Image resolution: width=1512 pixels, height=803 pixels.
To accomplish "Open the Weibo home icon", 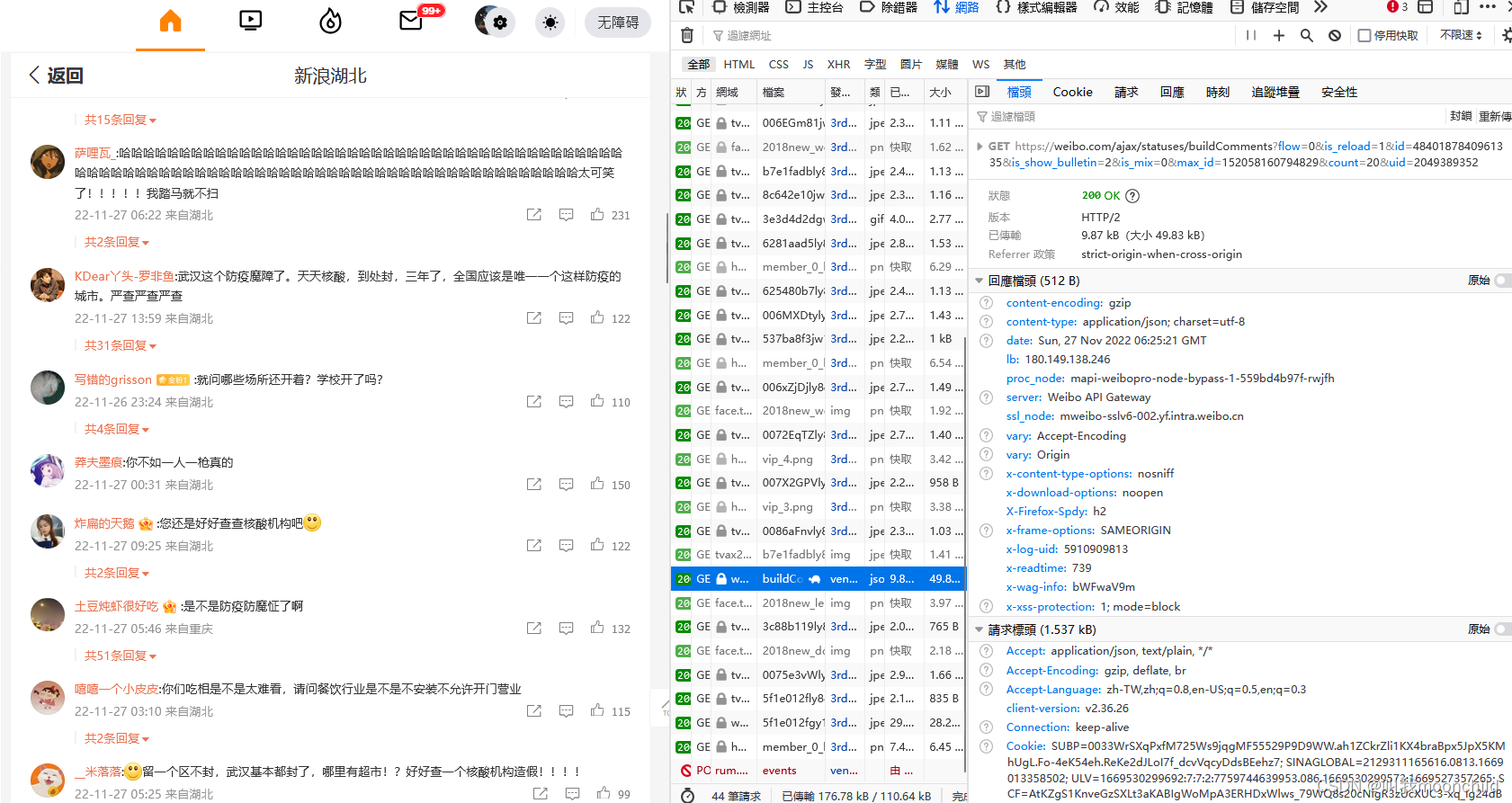I will point(170,21).
